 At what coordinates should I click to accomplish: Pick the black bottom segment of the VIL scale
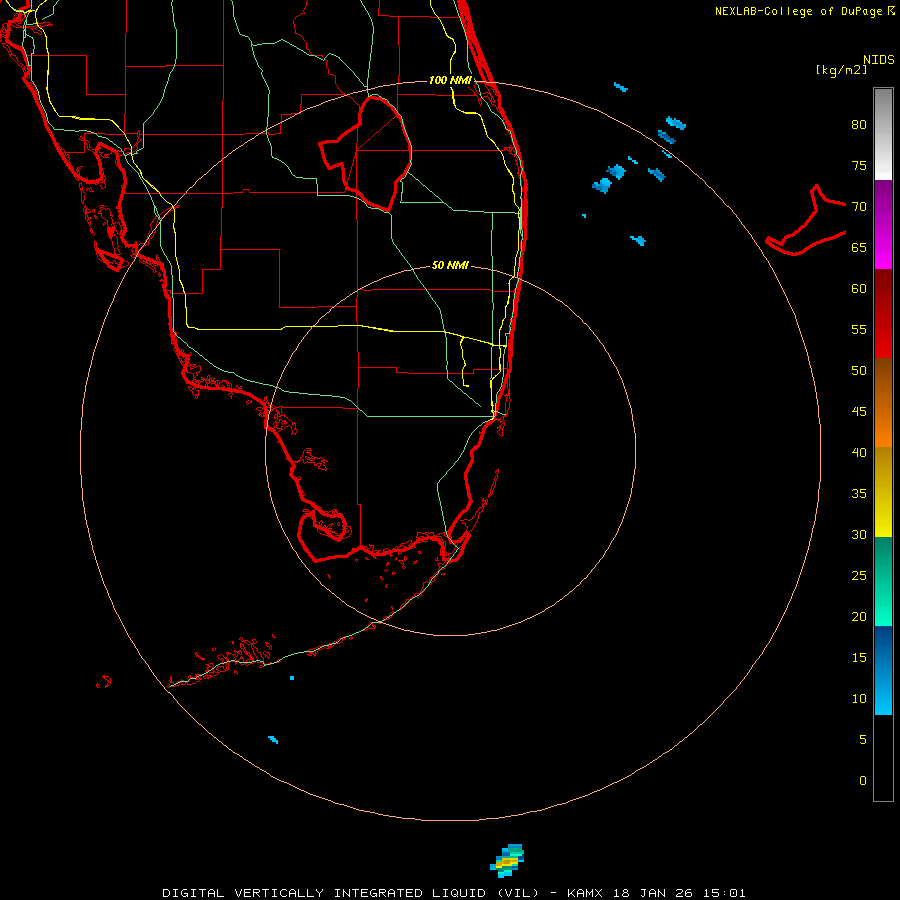tap(883, 758)
